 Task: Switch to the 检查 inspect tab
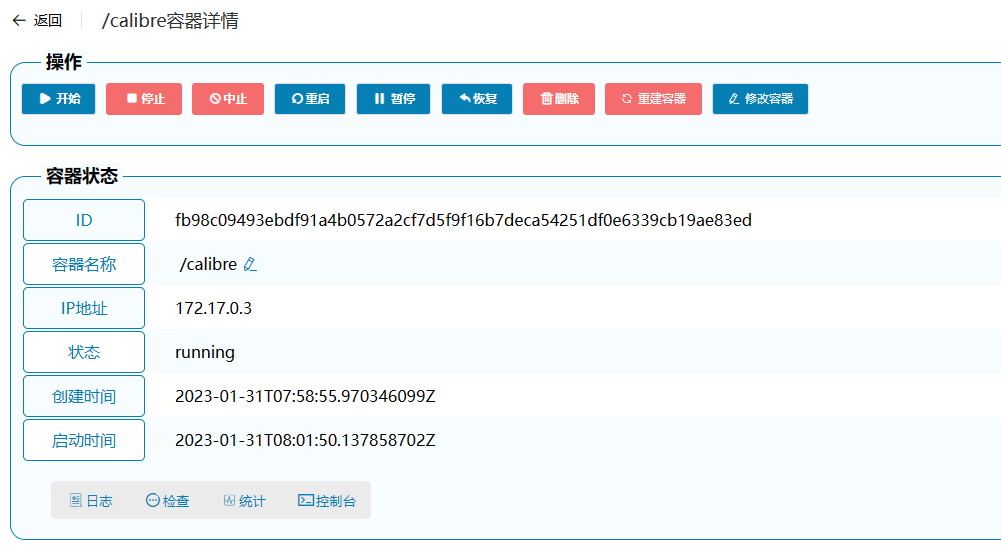click(x=168, y=501)
